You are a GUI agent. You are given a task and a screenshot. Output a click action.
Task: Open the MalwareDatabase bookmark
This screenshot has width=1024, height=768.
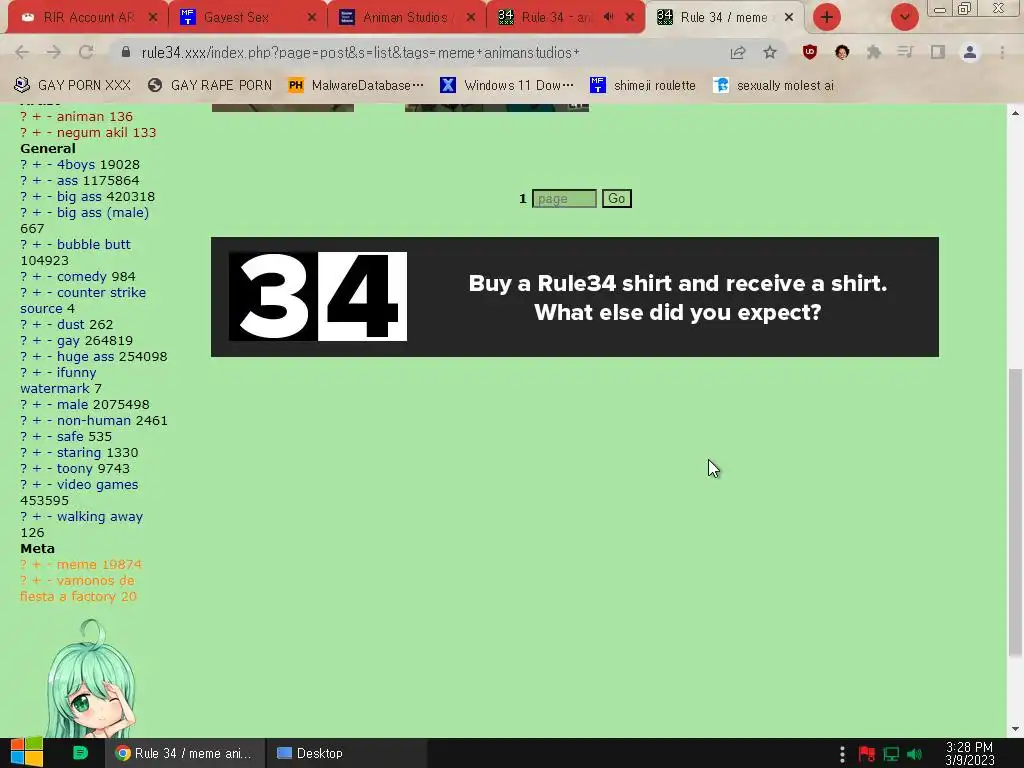(x=356, y=85)
